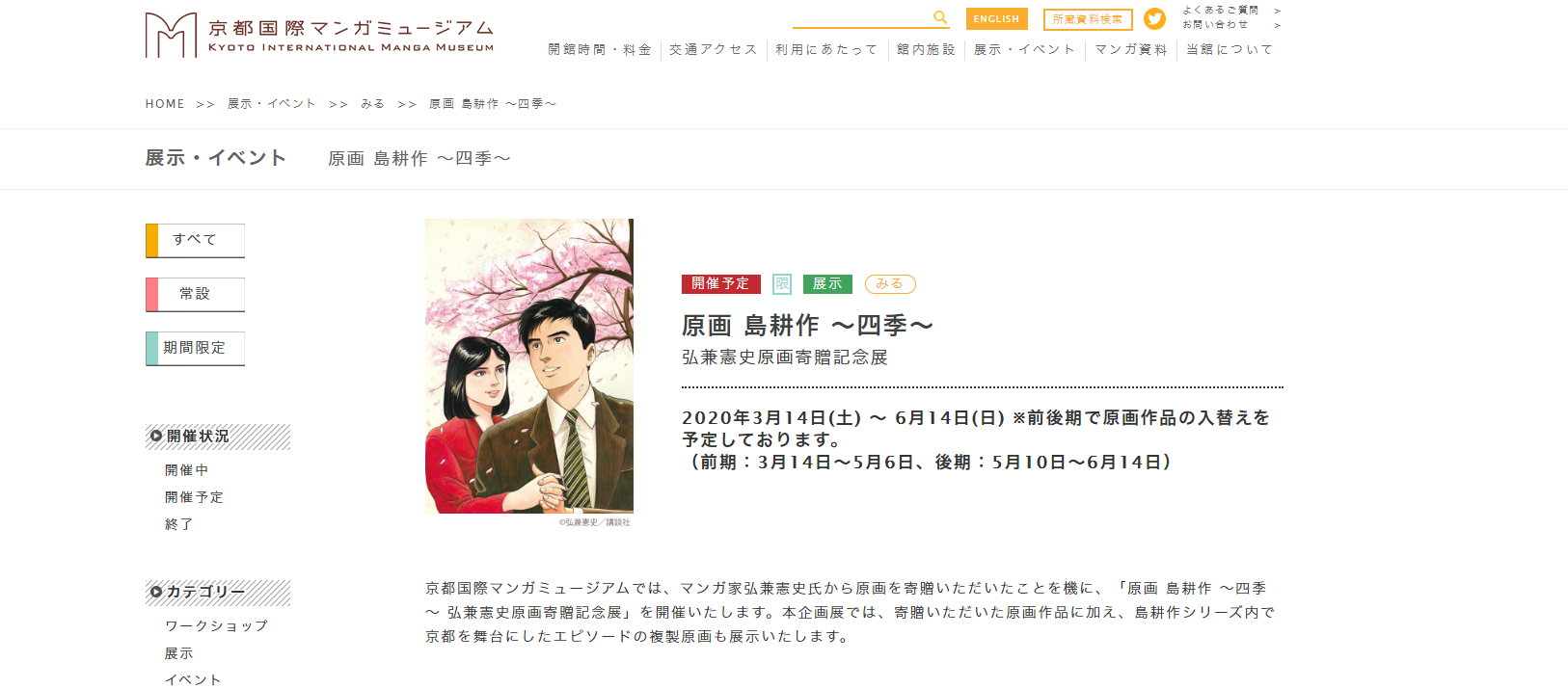Image resolution: width=1568 pixels, height=689 pixels.
Task: Filter by 開催中 status
Action: click(x=187, y=470)
